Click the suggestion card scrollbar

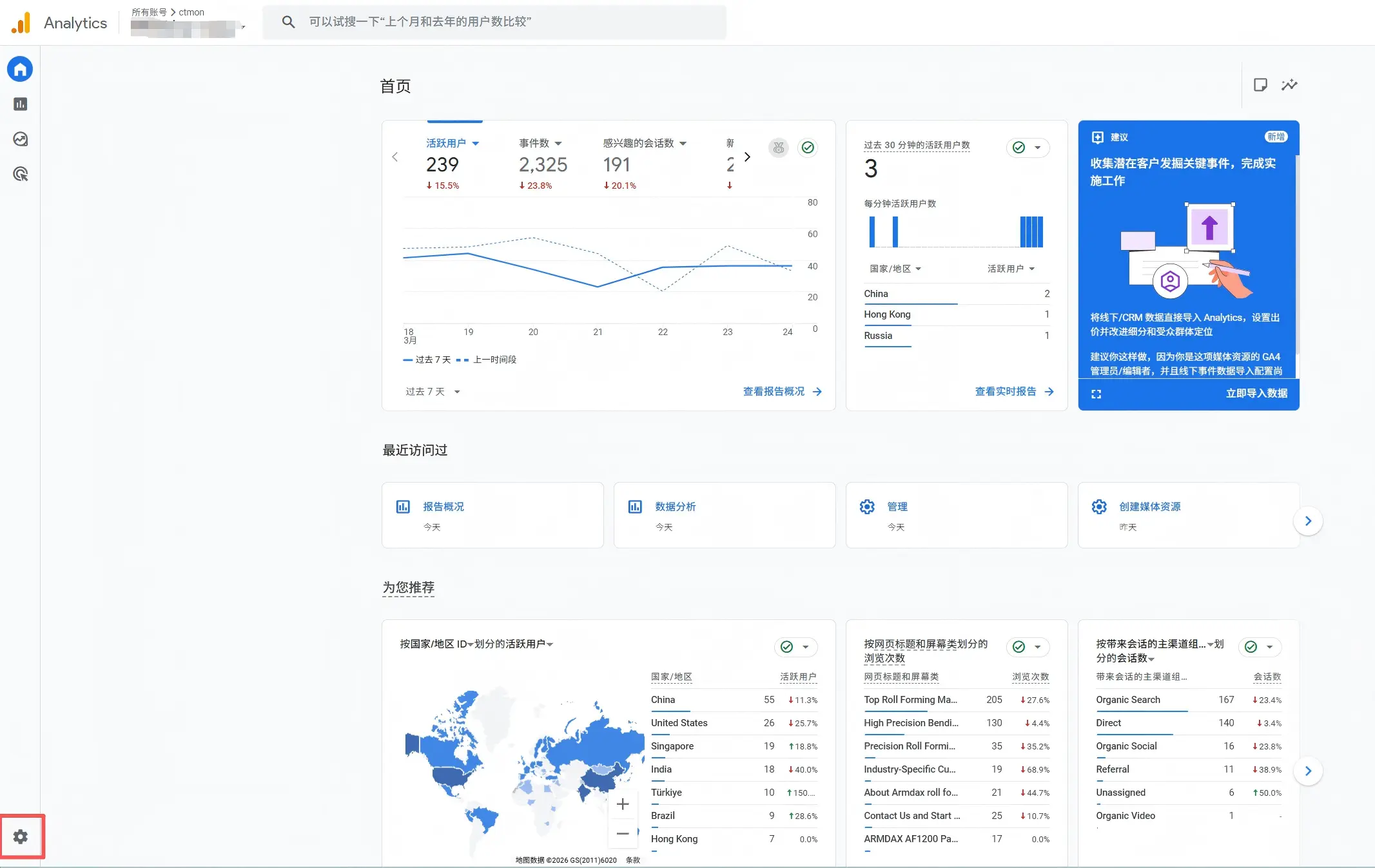1297,255
